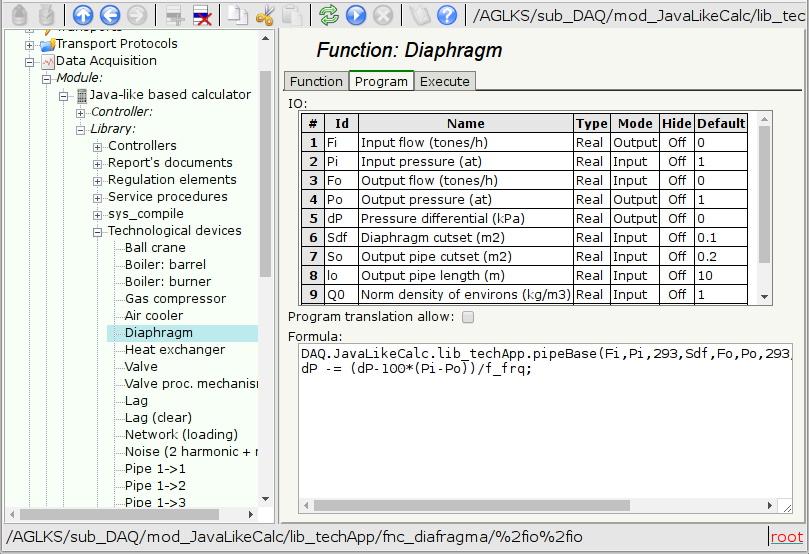The width and height of the screenshot is (809, 554).
Task: Expand the Controllers library node
Action: pyautogui.click(x=98, y=146)
